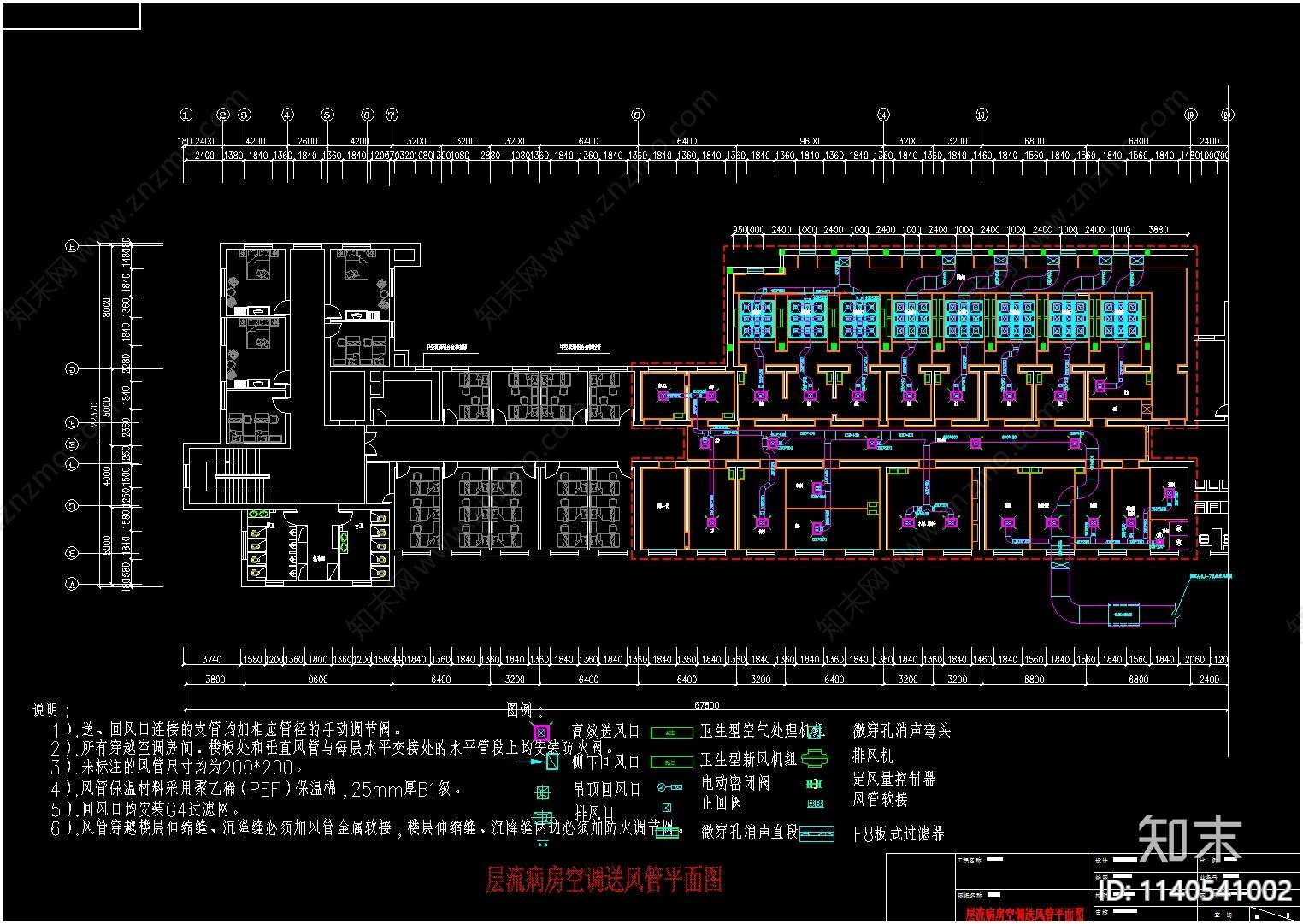
Task: Click the 排风机 legend label
Action: [x=873, y=756]
